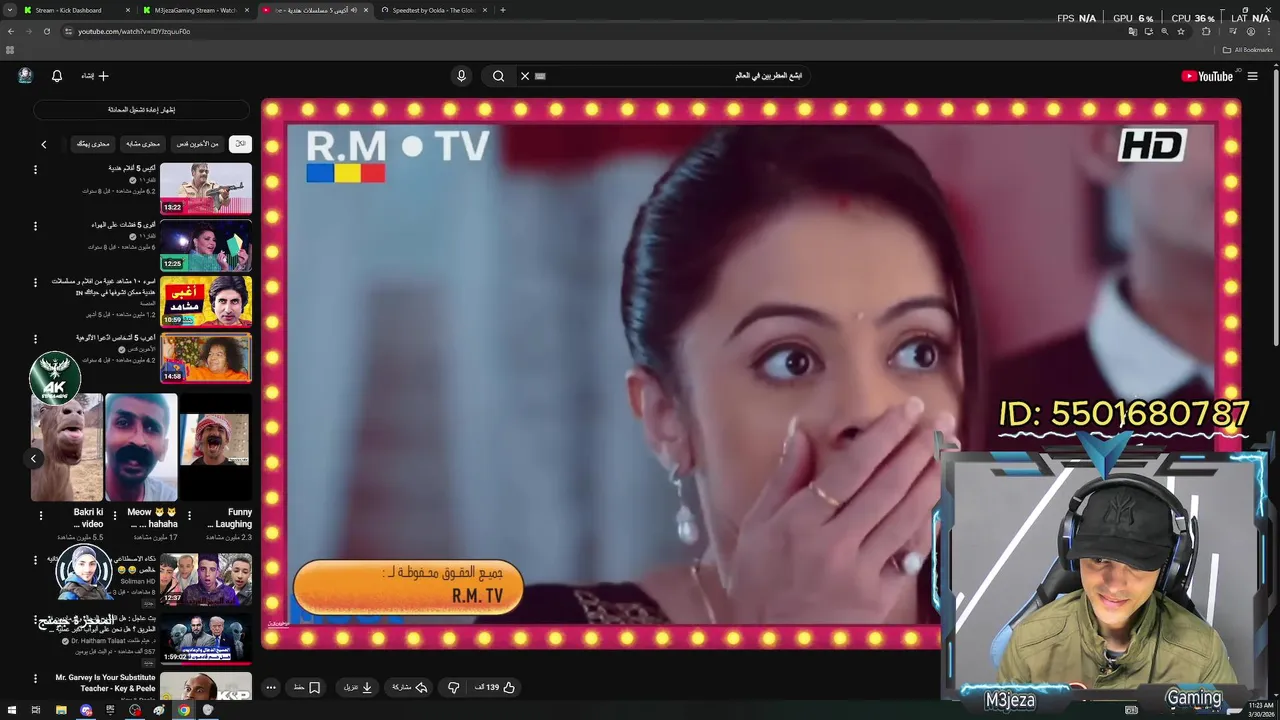The image size is (1280, 720).
Task: Select the third suggestion filter chip
Action: [x=142, y=144]
